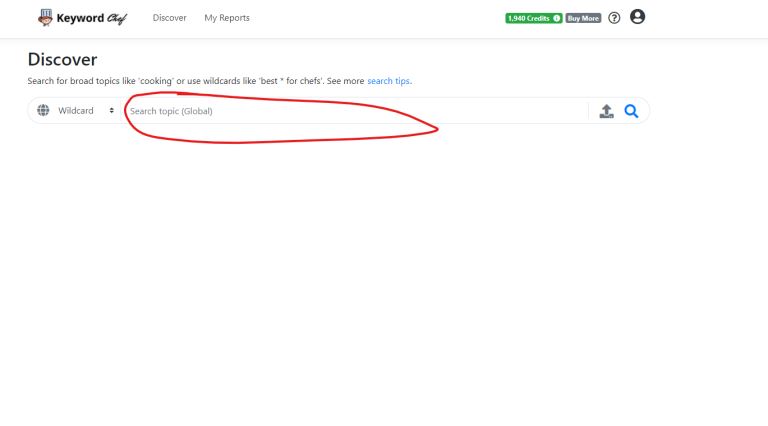Viewport: 768px width, 426px height.
Task: Open the Discover nav item
Action: click(169, 18)
